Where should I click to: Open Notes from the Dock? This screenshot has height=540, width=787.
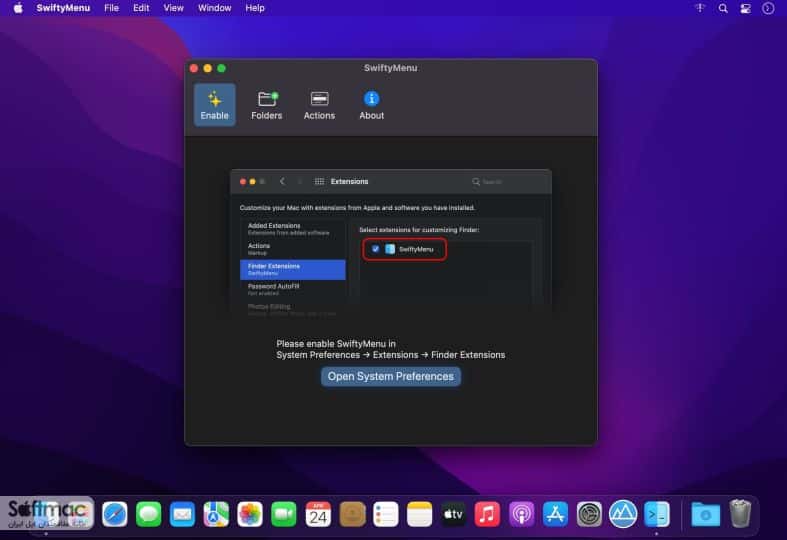pos(420,514)
